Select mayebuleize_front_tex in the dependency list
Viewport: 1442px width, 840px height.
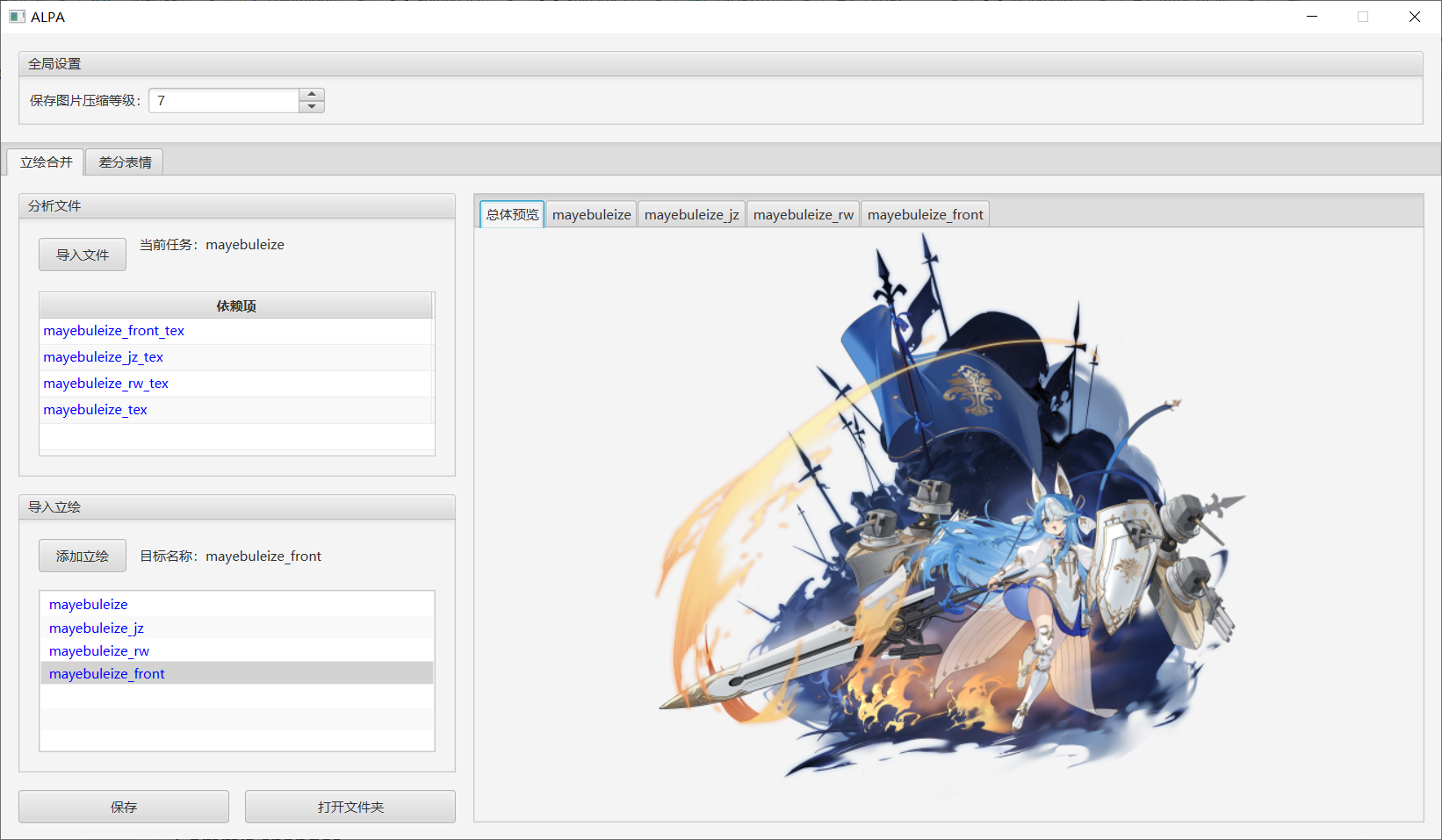pos(113,331)
